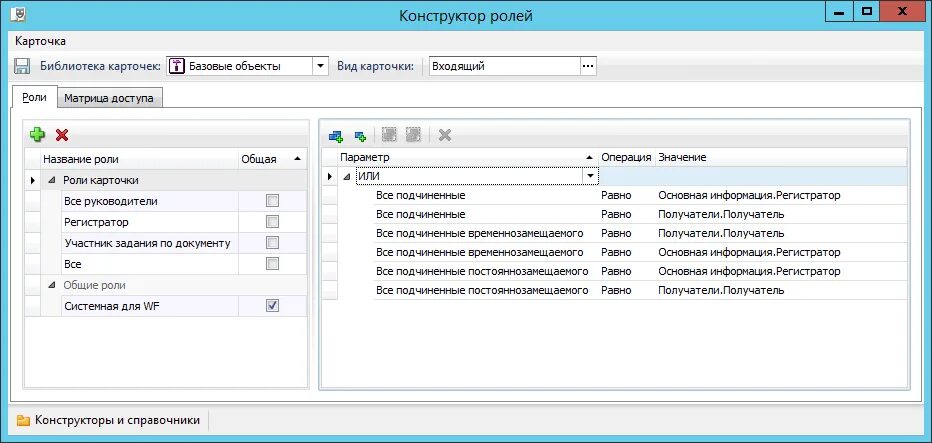The image size is (932, 443).
Task: Click the first greyed grouping toolbar icon
Action: coord(389,135)
